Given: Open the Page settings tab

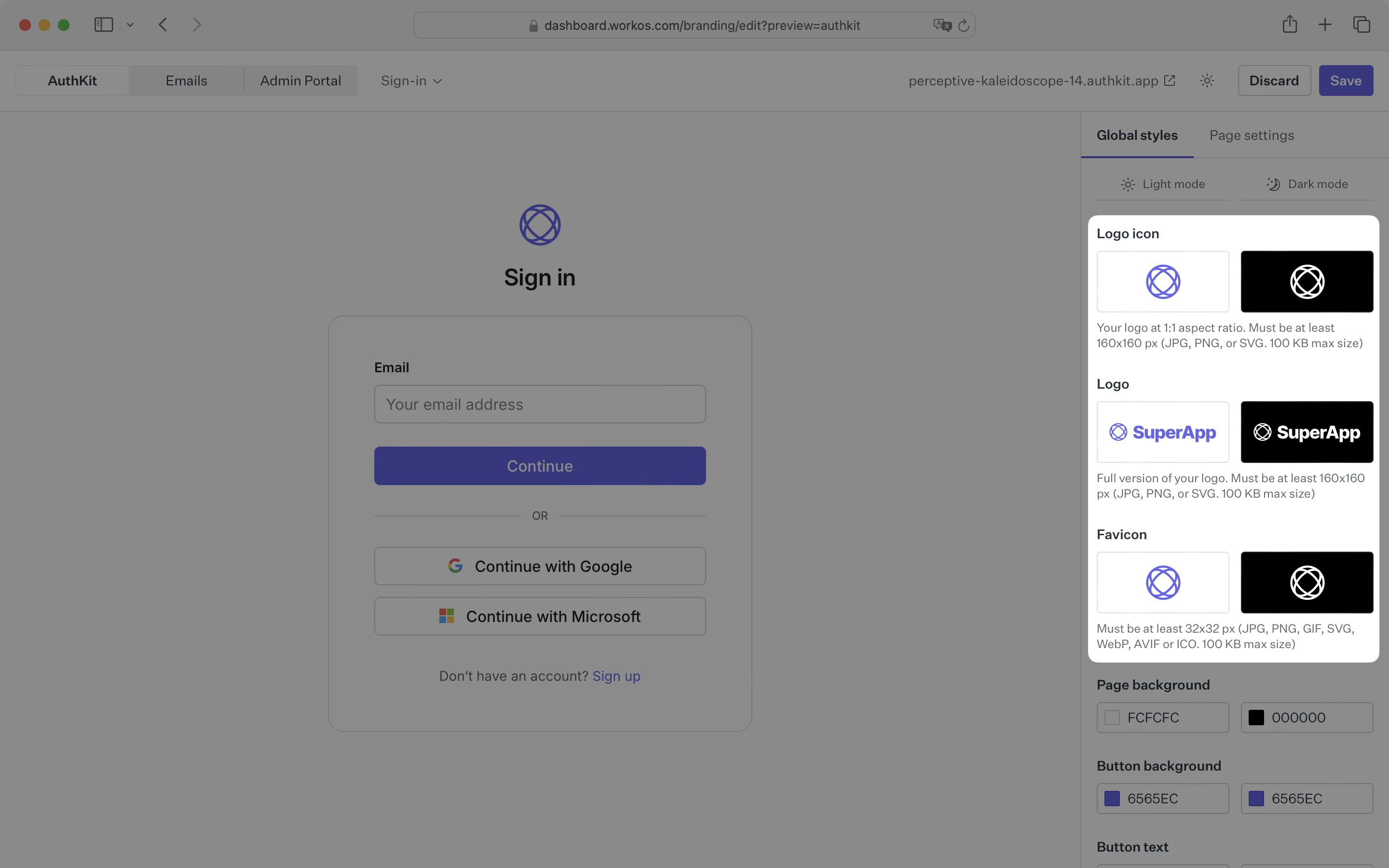Looking at the screenshot, I should tap(1251, 135).
